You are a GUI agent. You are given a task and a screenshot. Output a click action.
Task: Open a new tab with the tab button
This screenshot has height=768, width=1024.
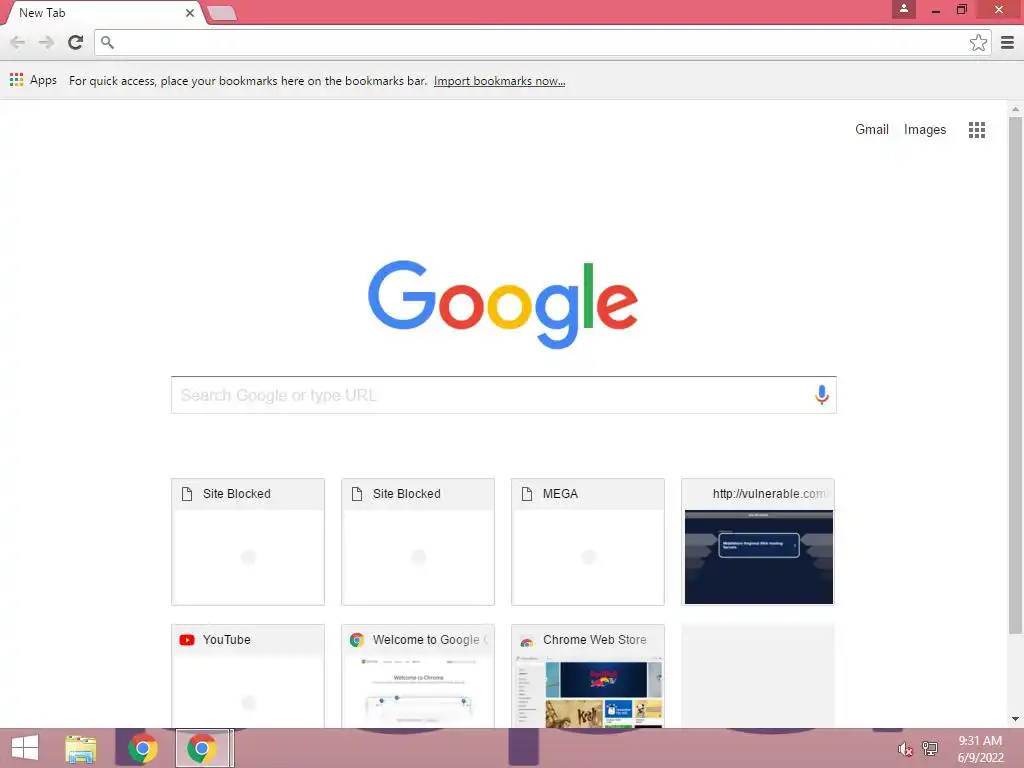point(222,13)
